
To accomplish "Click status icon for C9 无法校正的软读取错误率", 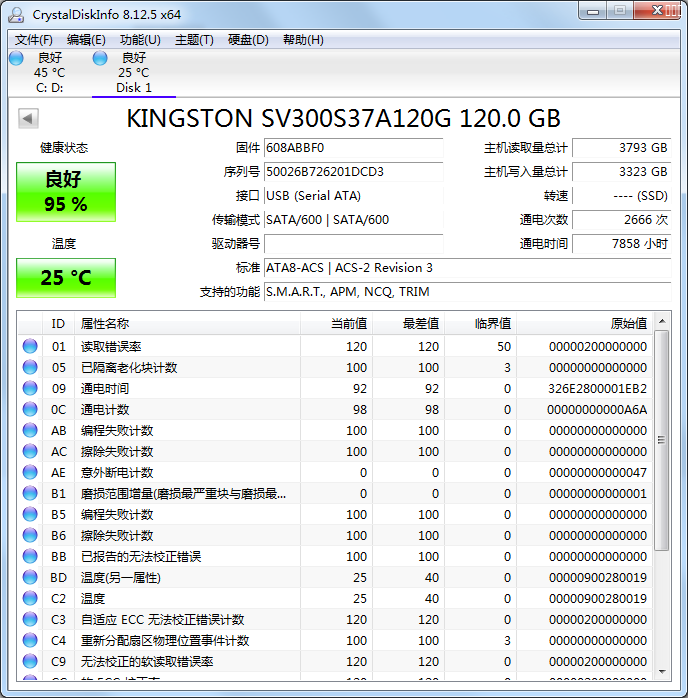I will [30, 661].
